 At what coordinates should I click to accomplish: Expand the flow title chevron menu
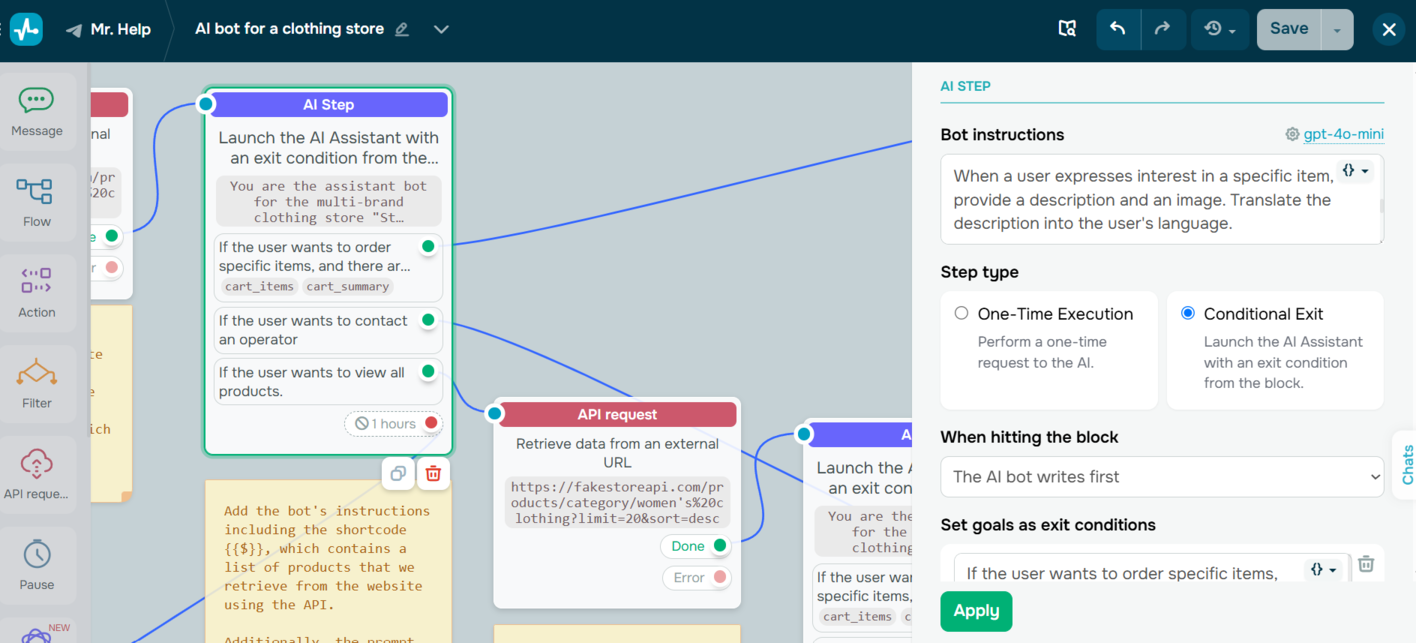pos(441,29)
